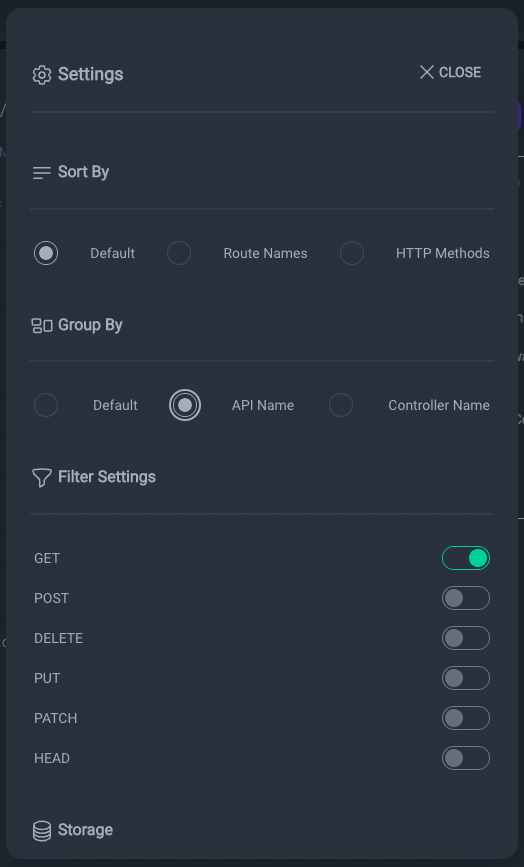Turn on the PUT filter

466,678
